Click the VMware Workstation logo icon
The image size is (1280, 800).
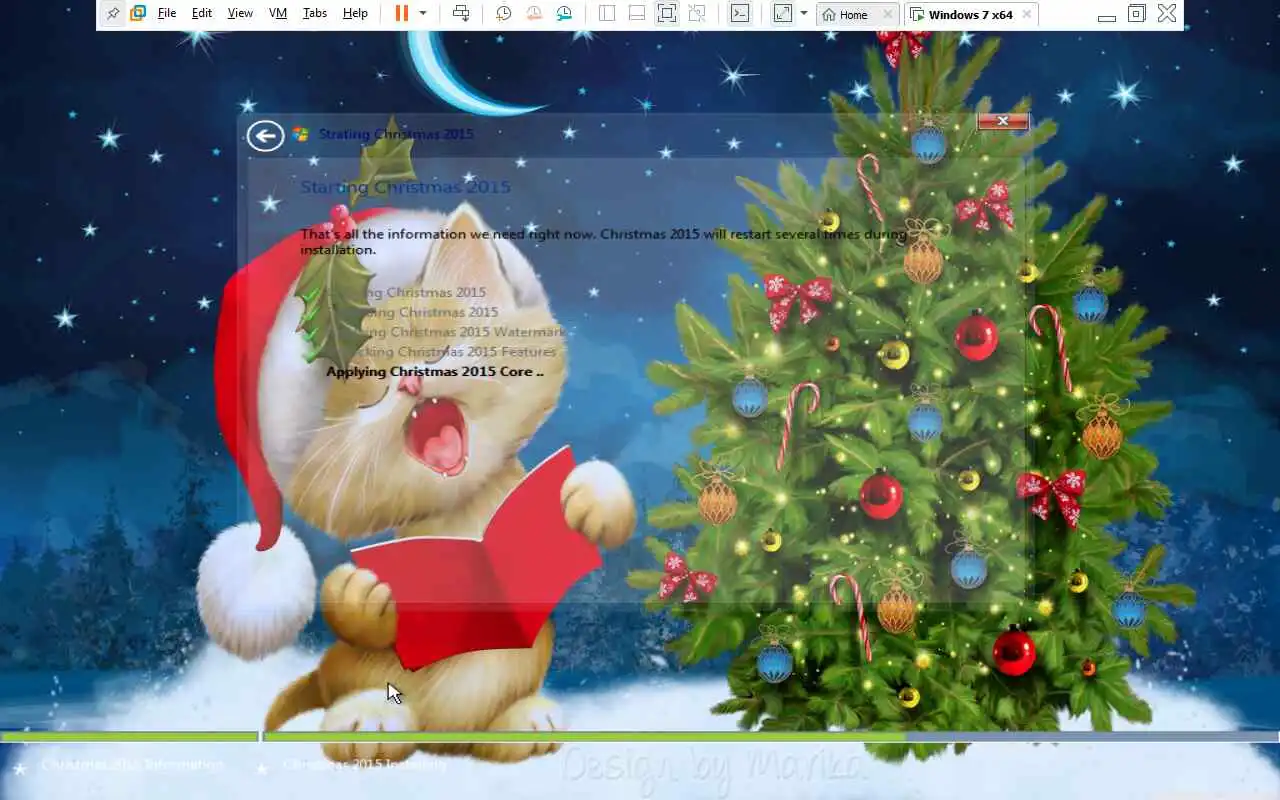tap(138, 14)
